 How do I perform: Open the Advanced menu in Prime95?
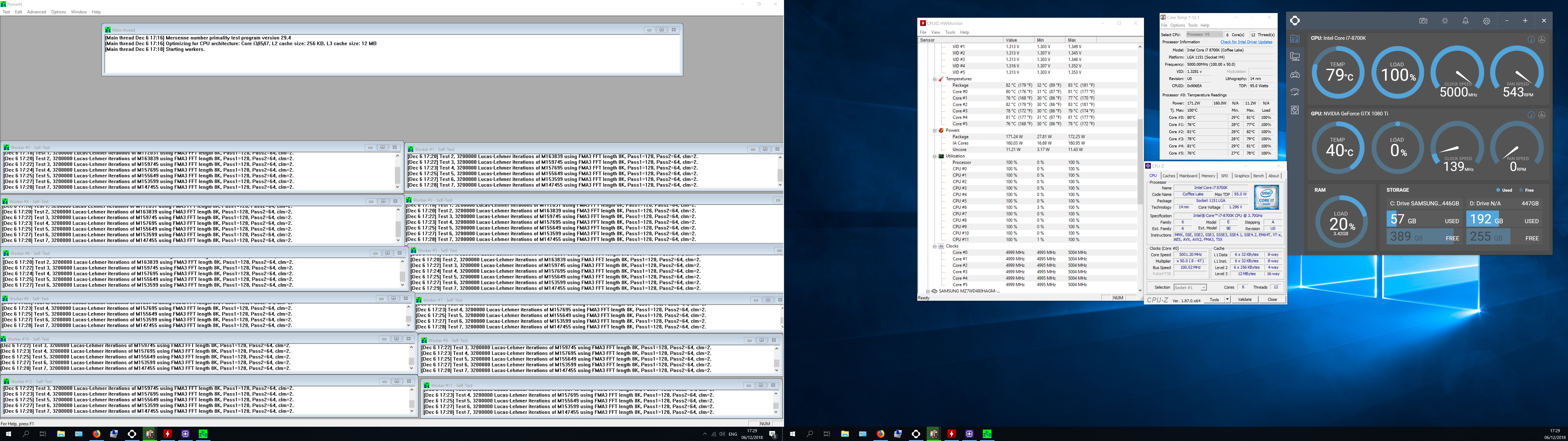(x=37, y=12)
